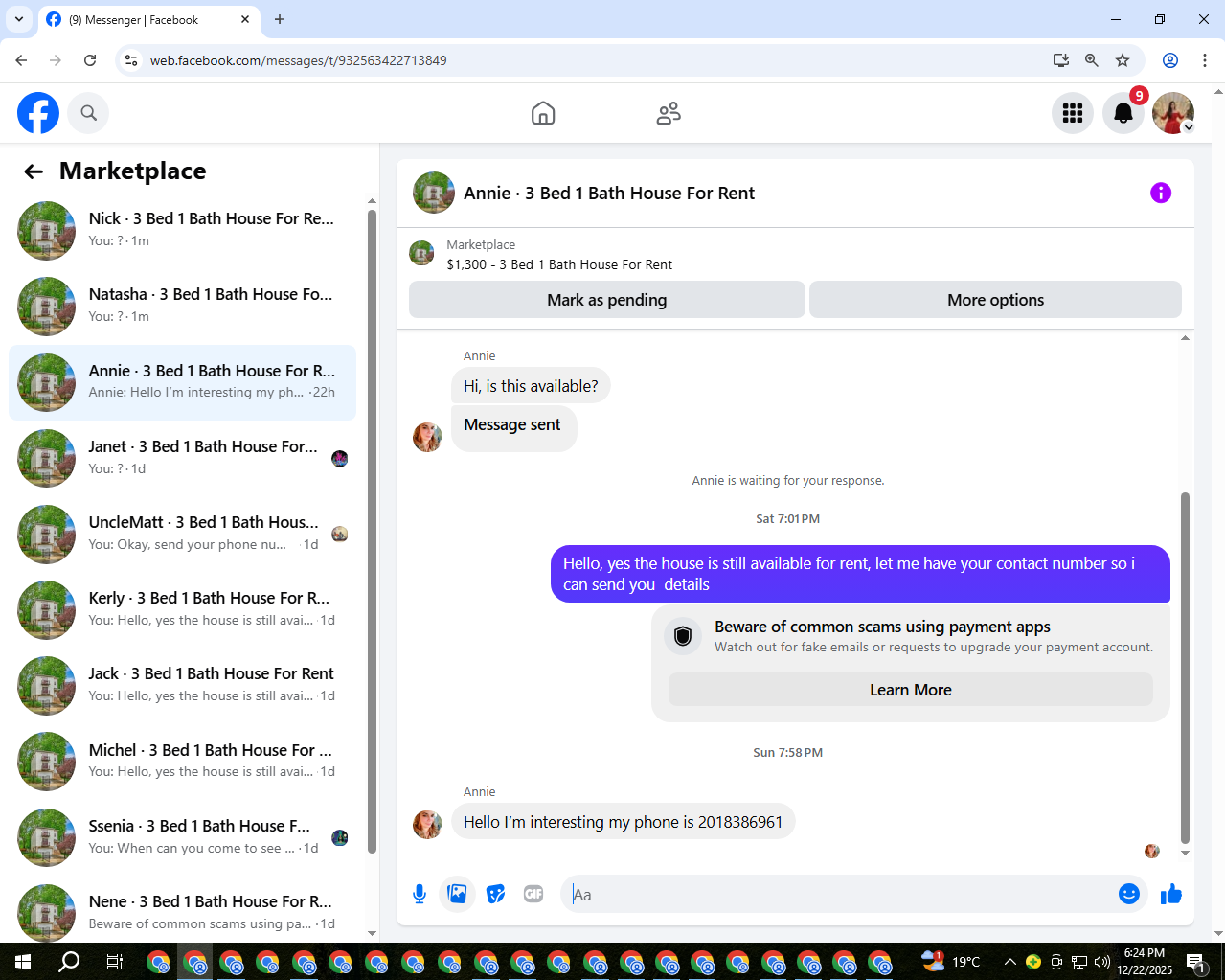Screen dimensions: 1225x980
Task: Open the emoji picker smiley
Action: tap(1129, 894)
